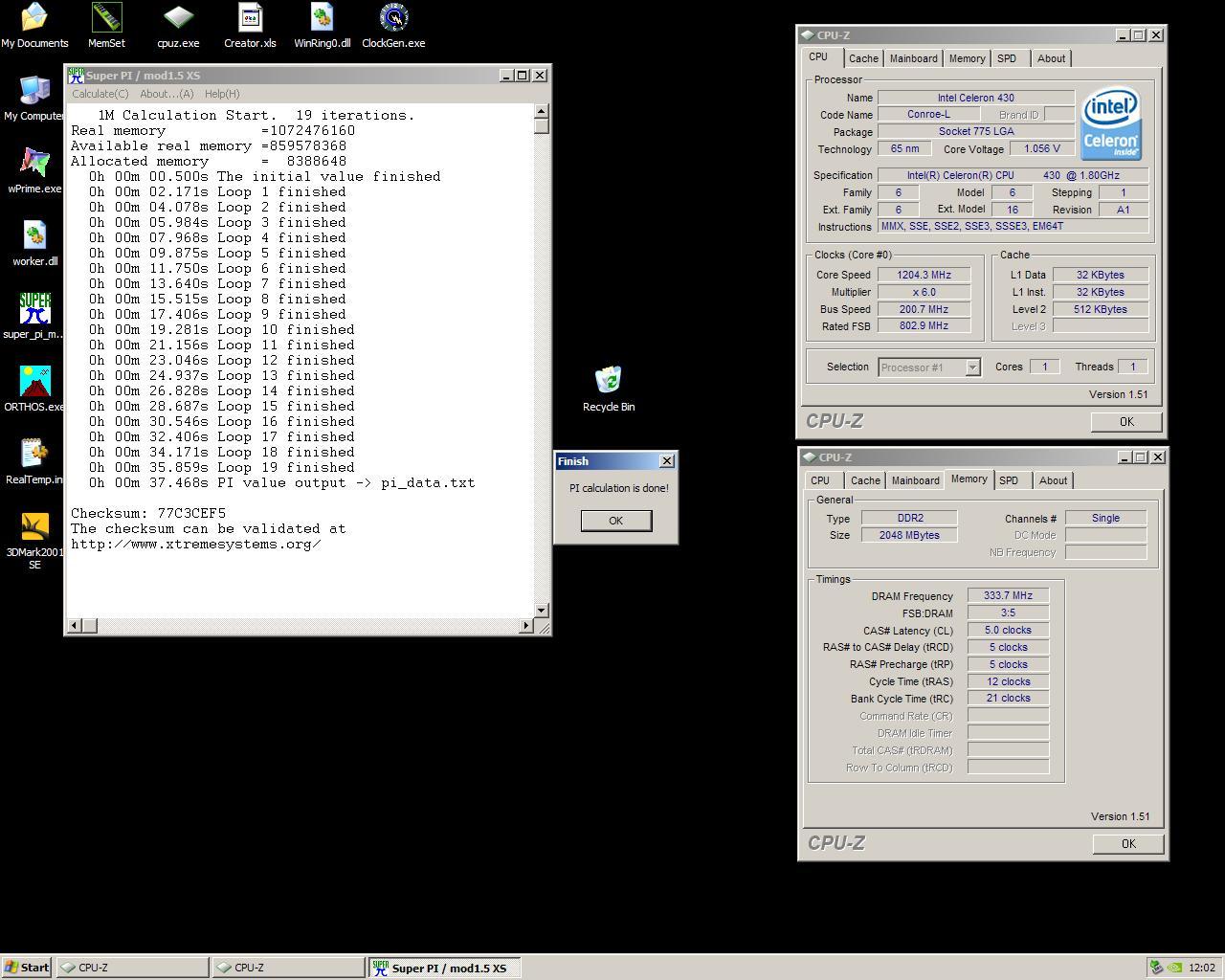Open the Calculate(C) menu
This screenshot has width=1225, height=980.
coord(100,94)
